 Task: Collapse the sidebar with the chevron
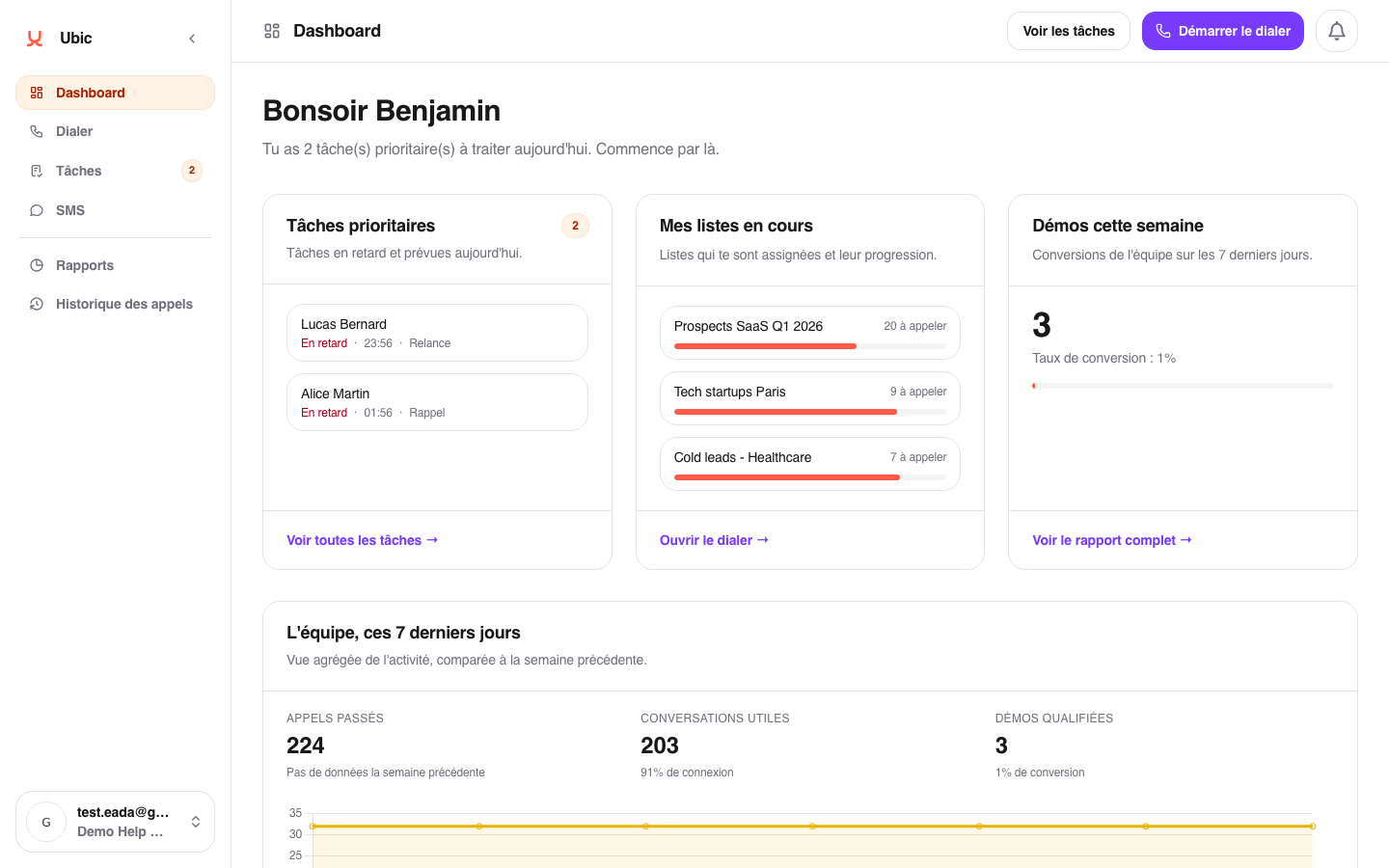192,39
